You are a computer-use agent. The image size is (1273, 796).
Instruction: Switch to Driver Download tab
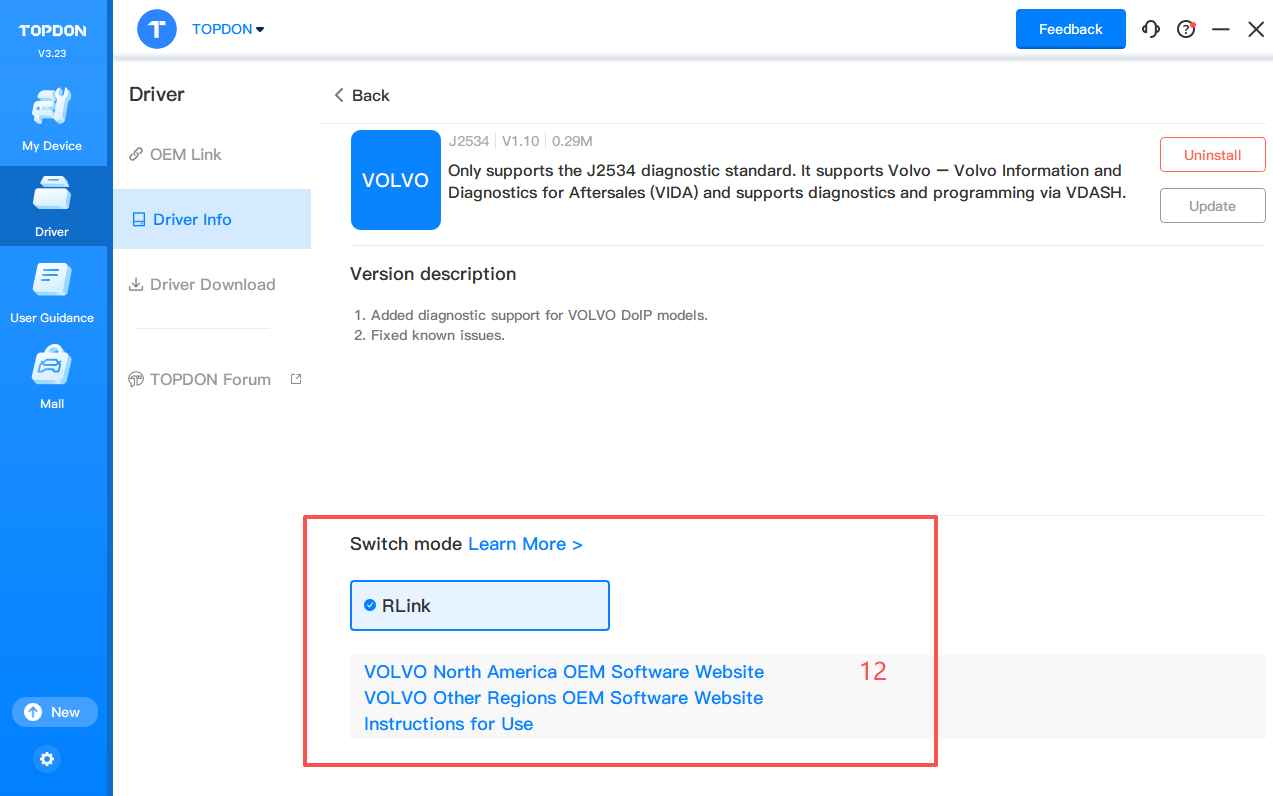point(212,284)
